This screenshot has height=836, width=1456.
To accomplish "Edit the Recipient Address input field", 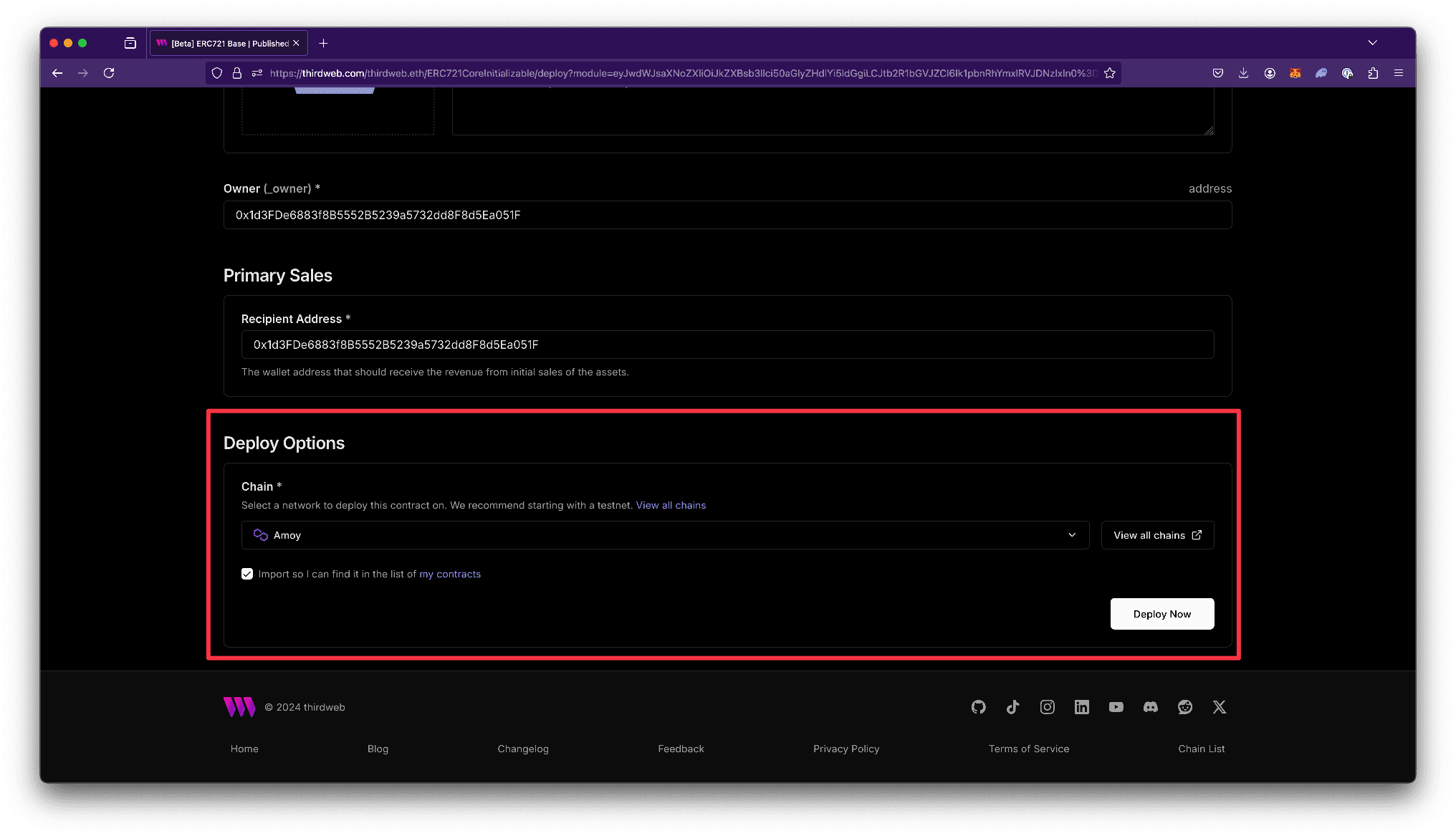I will click(727, 345).
